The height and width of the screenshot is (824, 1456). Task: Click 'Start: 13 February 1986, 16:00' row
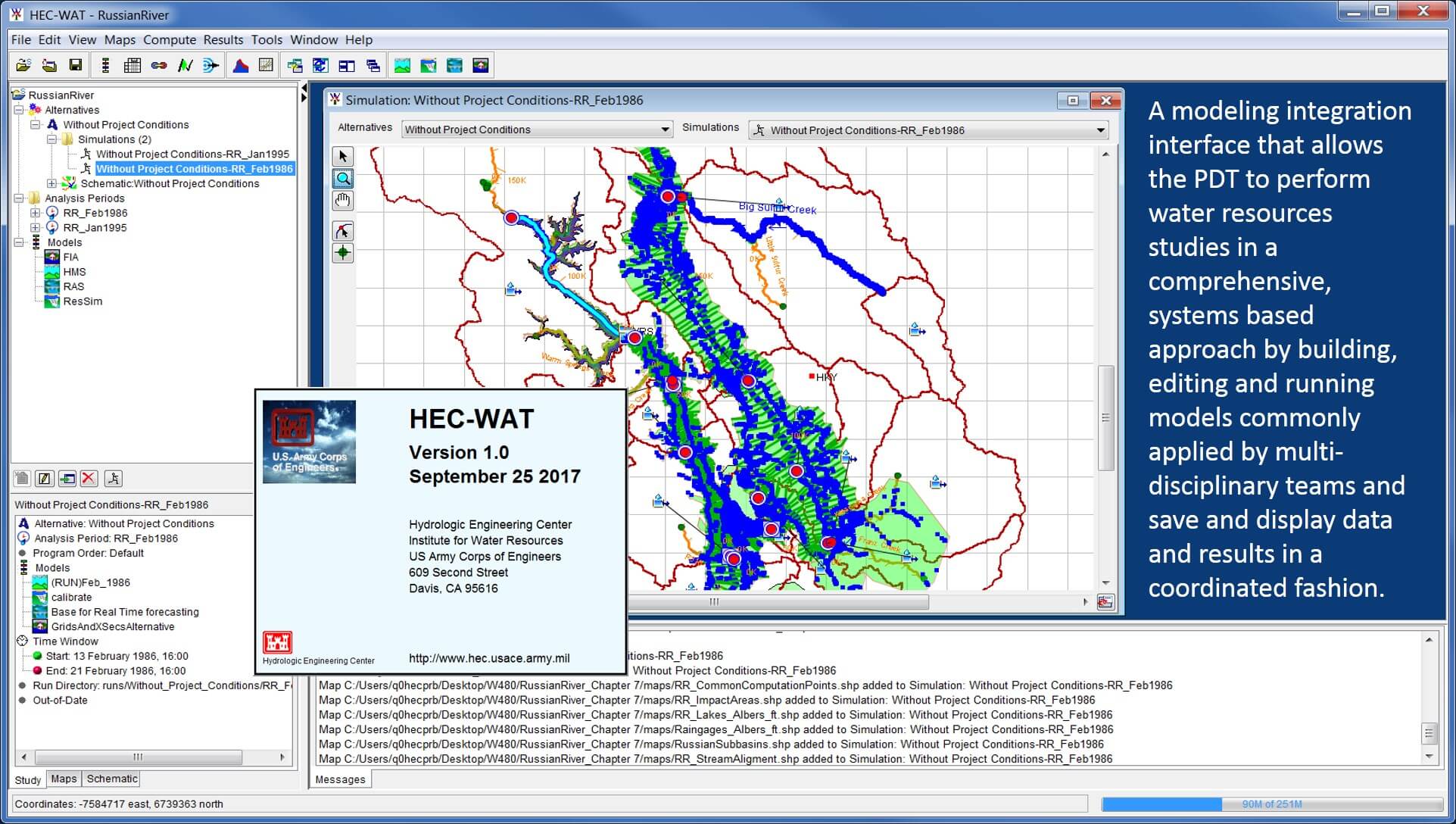117,657
